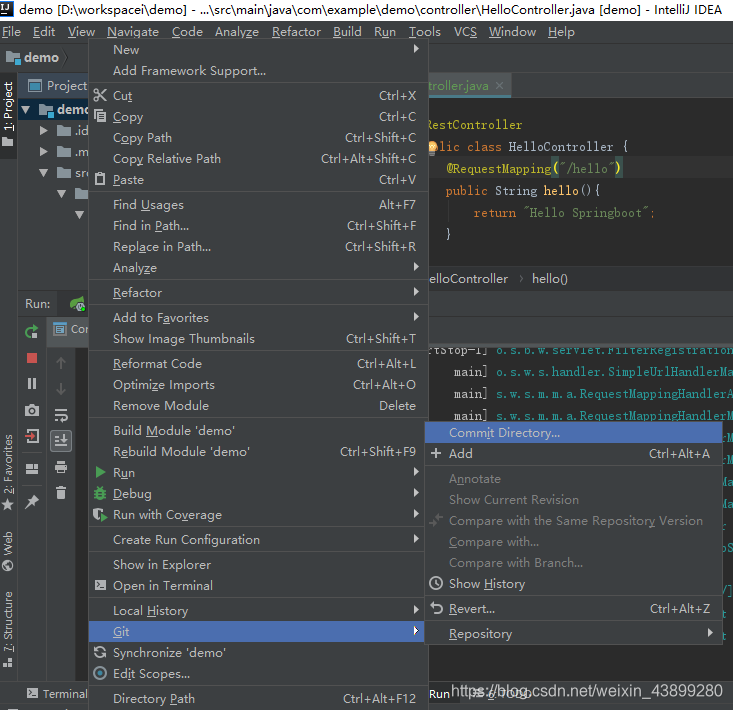This screenshot has height=710, width=733.
Task: Click the hello() breadcrumb
Action: [550, 279]
